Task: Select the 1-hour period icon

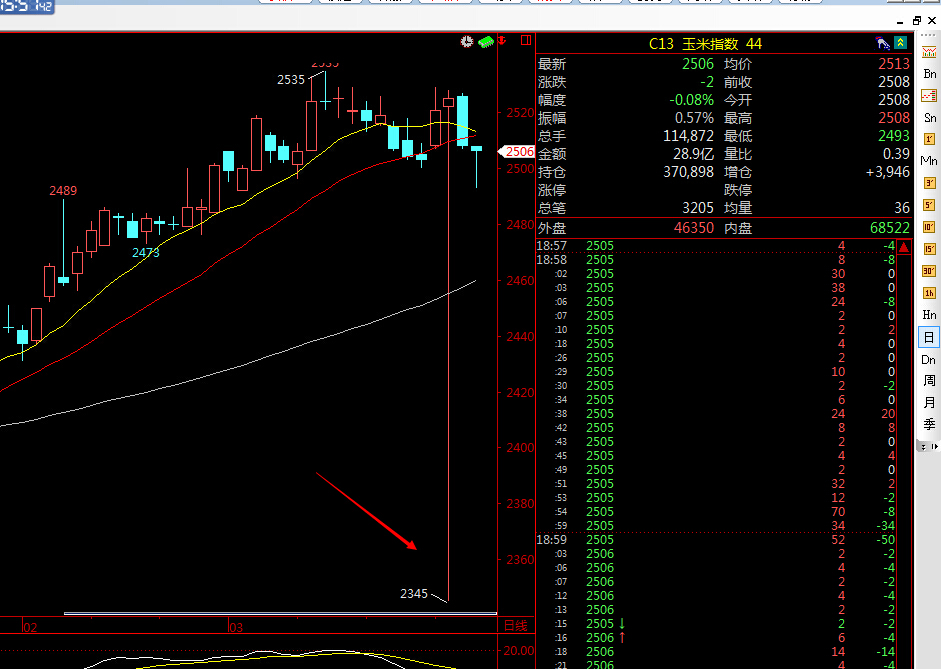Action: pyautogui.click(x=929, y=293)
